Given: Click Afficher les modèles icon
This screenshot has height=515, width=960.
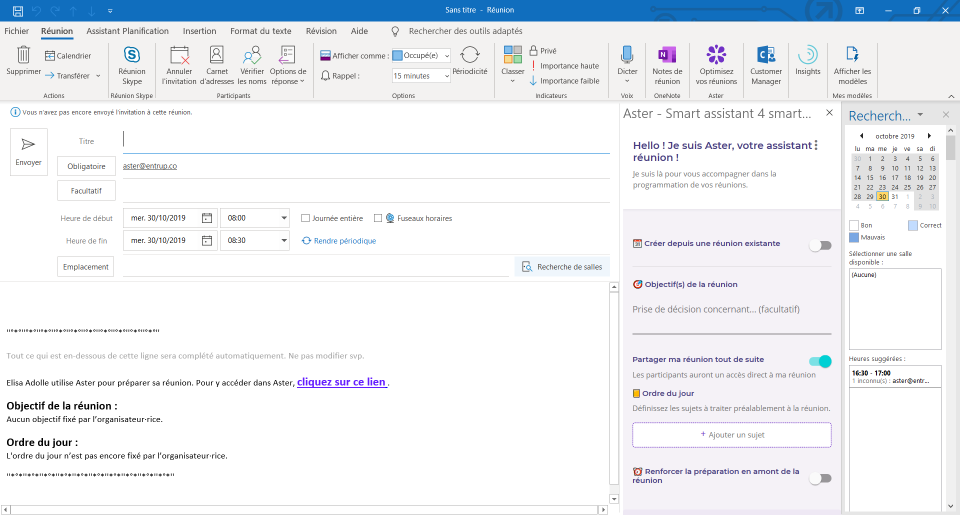Looking at the screenshot, I should (852, 55).
